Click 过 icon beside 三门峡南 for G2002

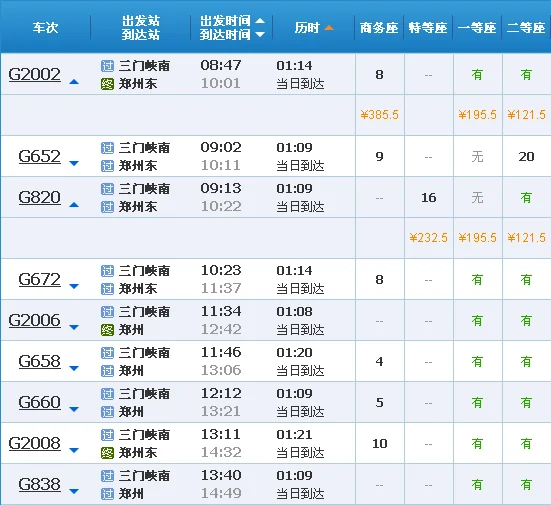(108, 66)
